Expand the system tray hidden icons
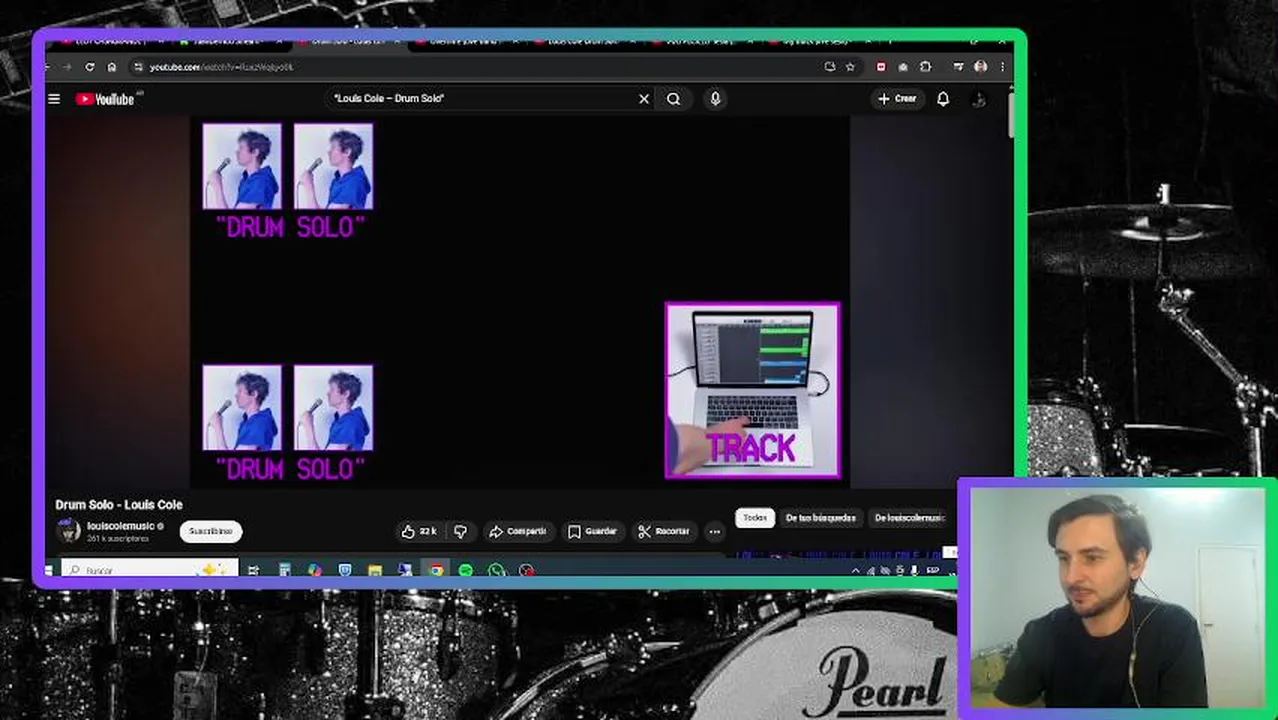This screenshot has width=1278, height=720. 855,571
